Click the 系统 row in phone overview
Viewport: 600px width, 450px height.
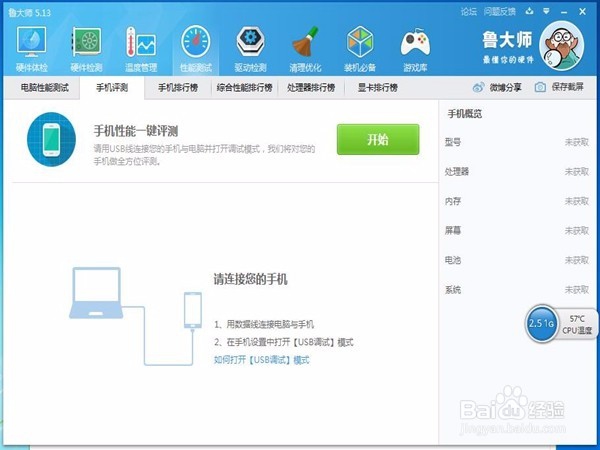[517, 290]
